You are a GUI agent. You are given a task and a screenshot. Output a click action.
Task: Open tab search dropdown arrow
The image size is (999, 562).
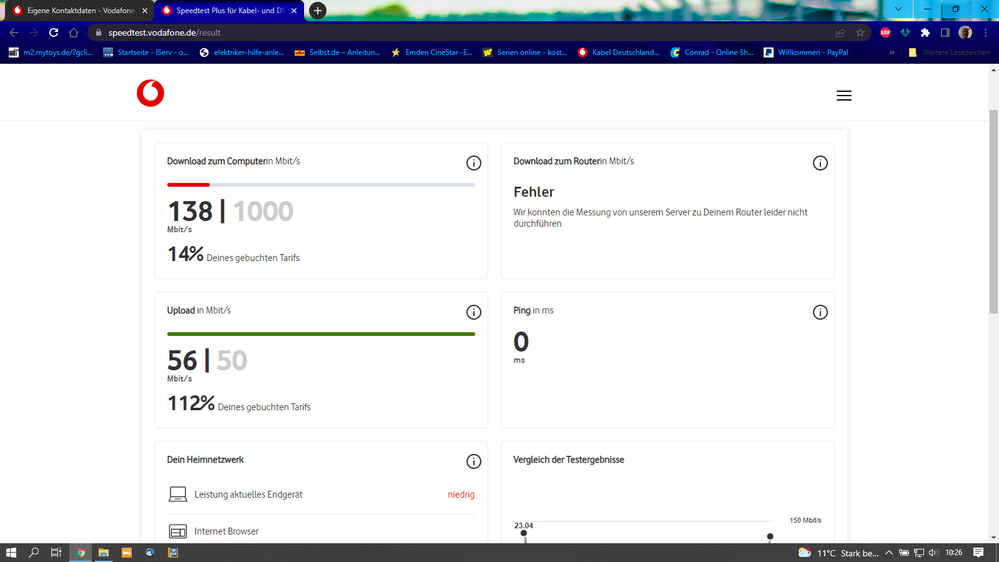(x=898, y=9)
